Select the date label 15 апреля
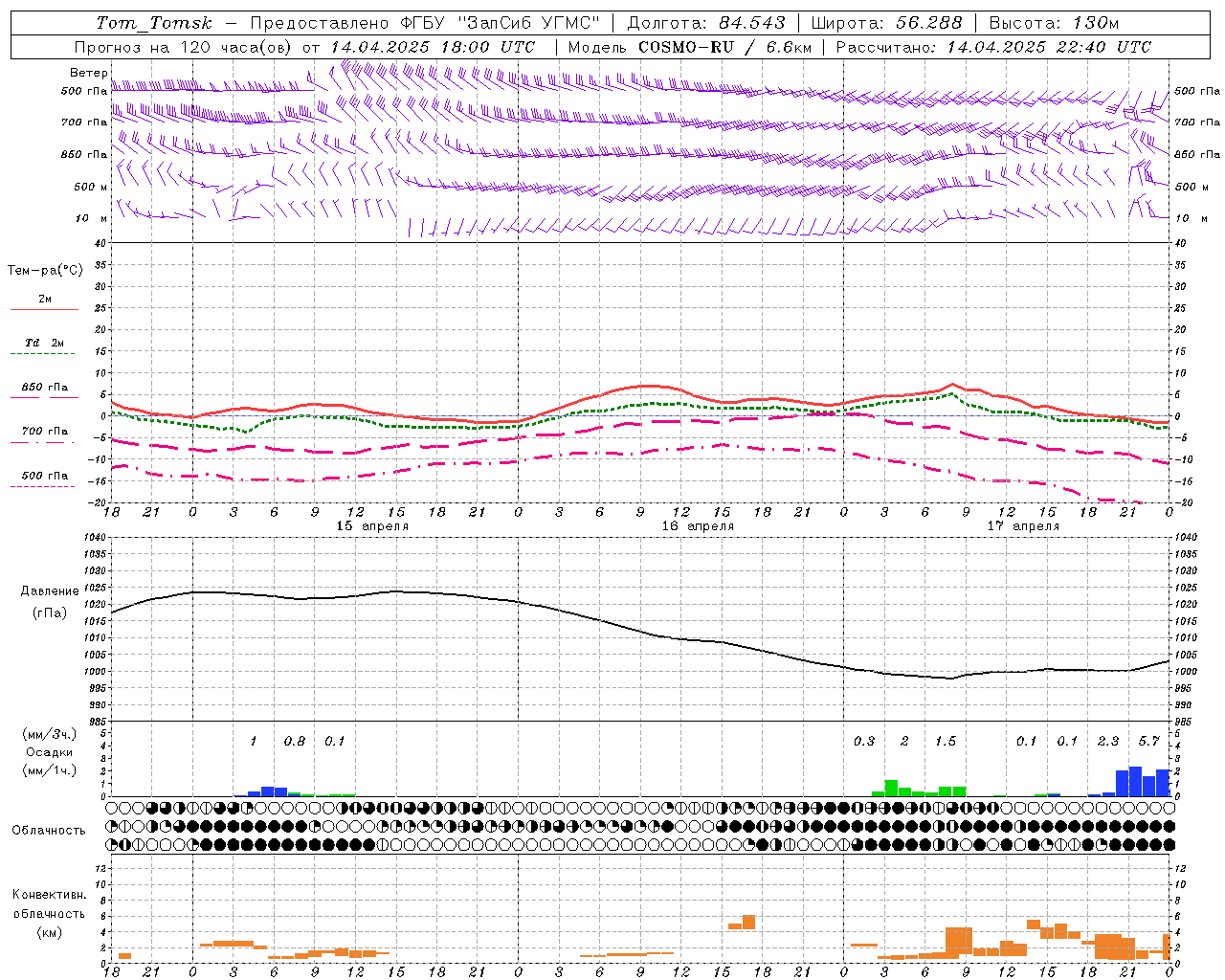The image size is (1225, 980). click(372, 526)
